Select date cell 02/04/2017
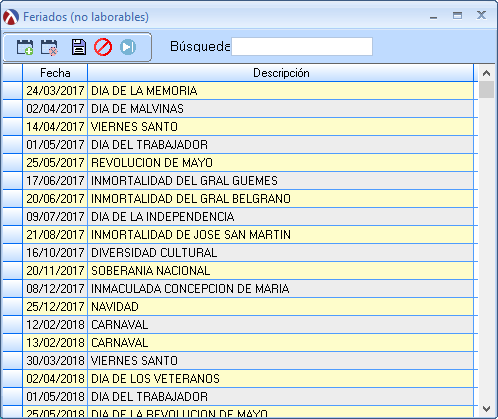The width and height of the screenshot is (498, 419). point(55,109)
